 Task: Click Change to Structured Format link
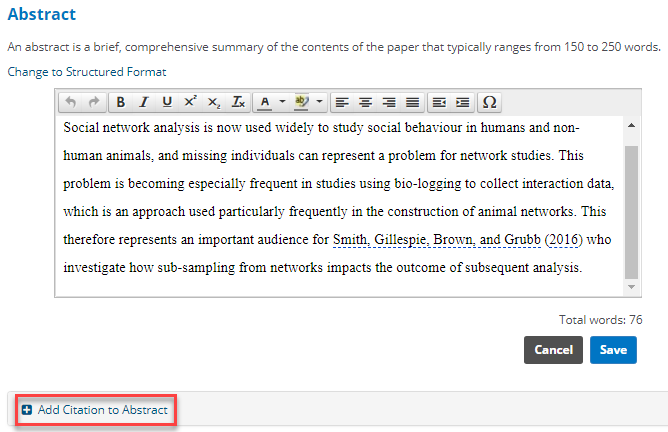point(87,72)
